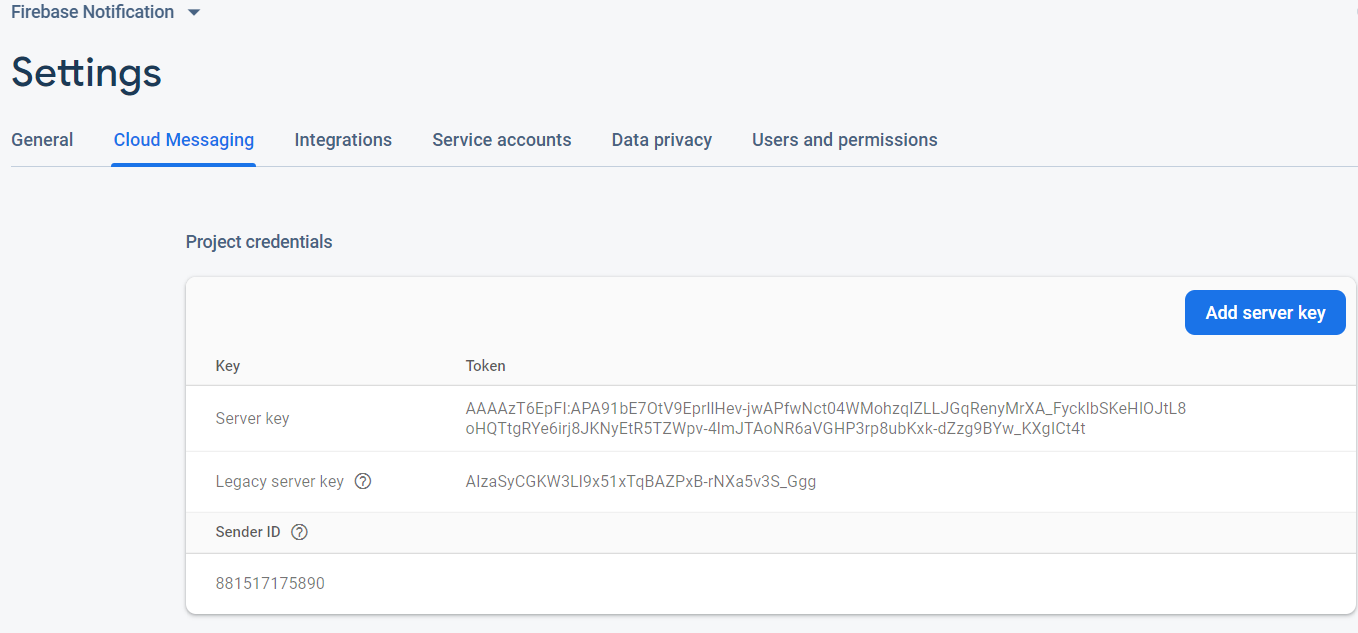This screenshot has width=1358, height=633.
Task: Click the Sender ID number 881517175890
Action: pos(270,583)
